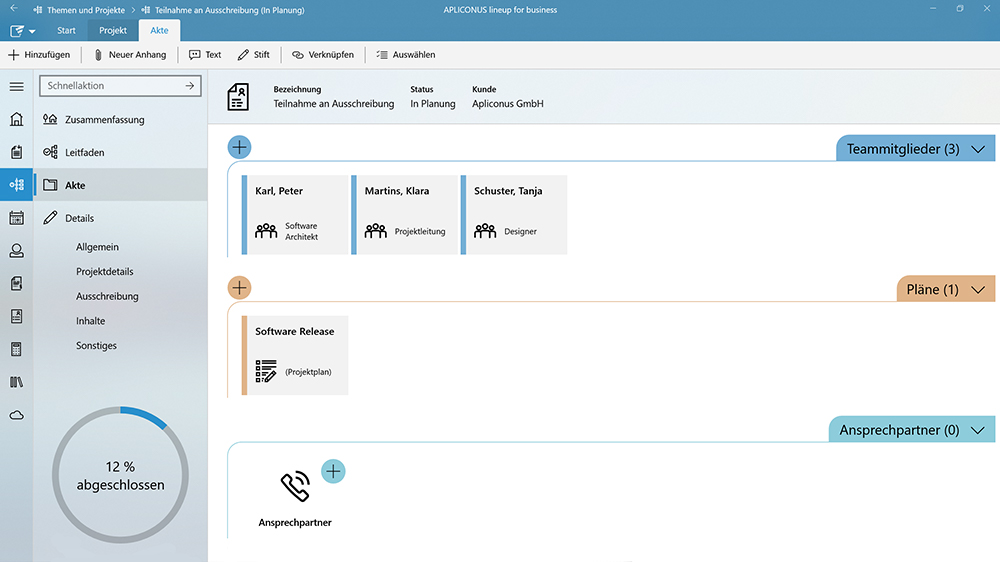Open the Karl, Peter team card
This screenshot has height=562, width=1000.
click(295, 215)
